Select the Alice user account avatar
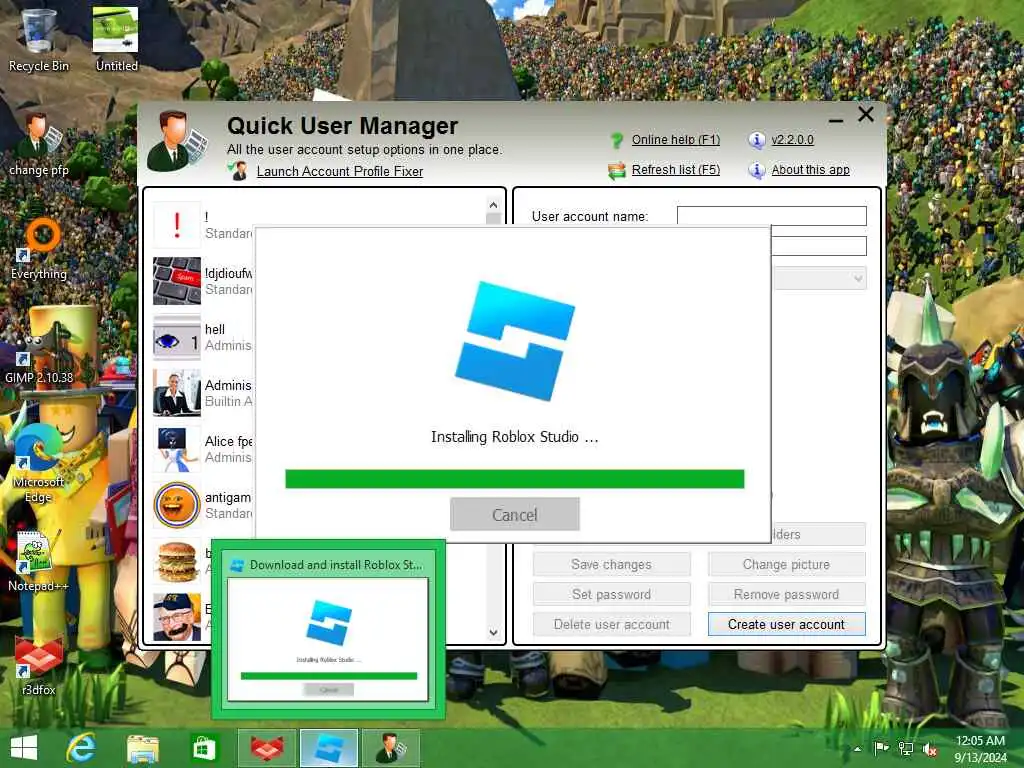Screen dimensions: 1024x768 click(177, 449)
